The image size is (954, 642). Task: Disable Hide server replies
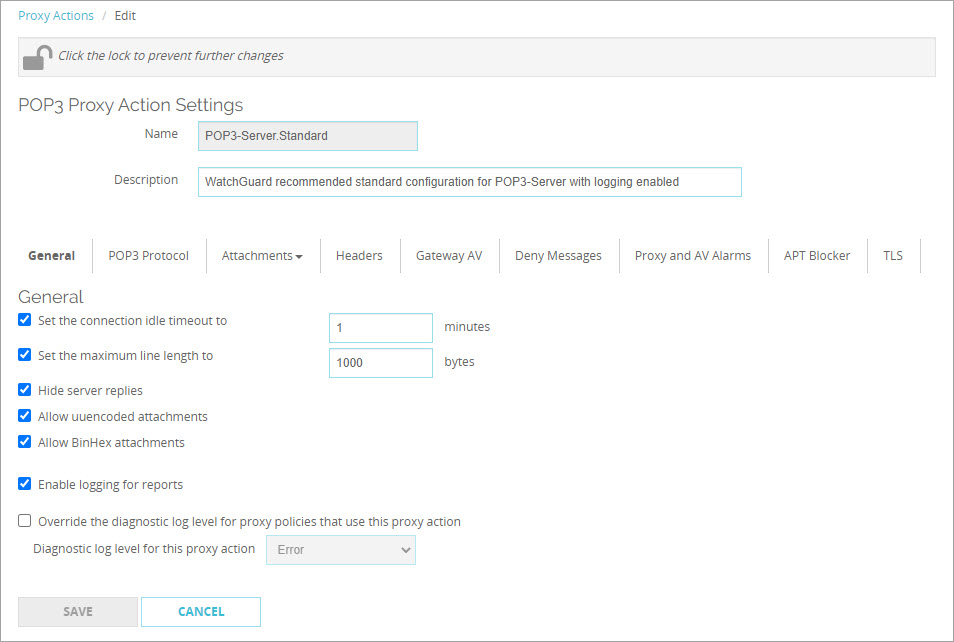coord(24,390)
